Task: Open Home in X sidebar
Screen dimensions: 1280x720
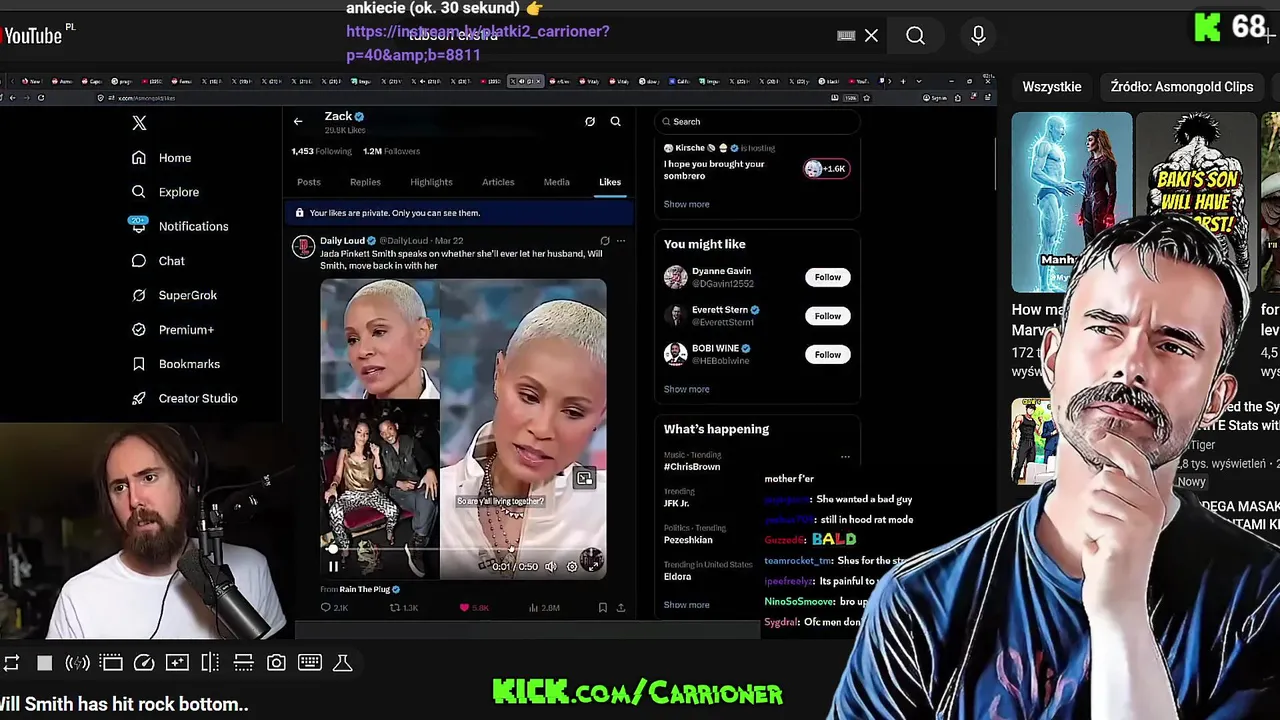Action: click(161, 158)
